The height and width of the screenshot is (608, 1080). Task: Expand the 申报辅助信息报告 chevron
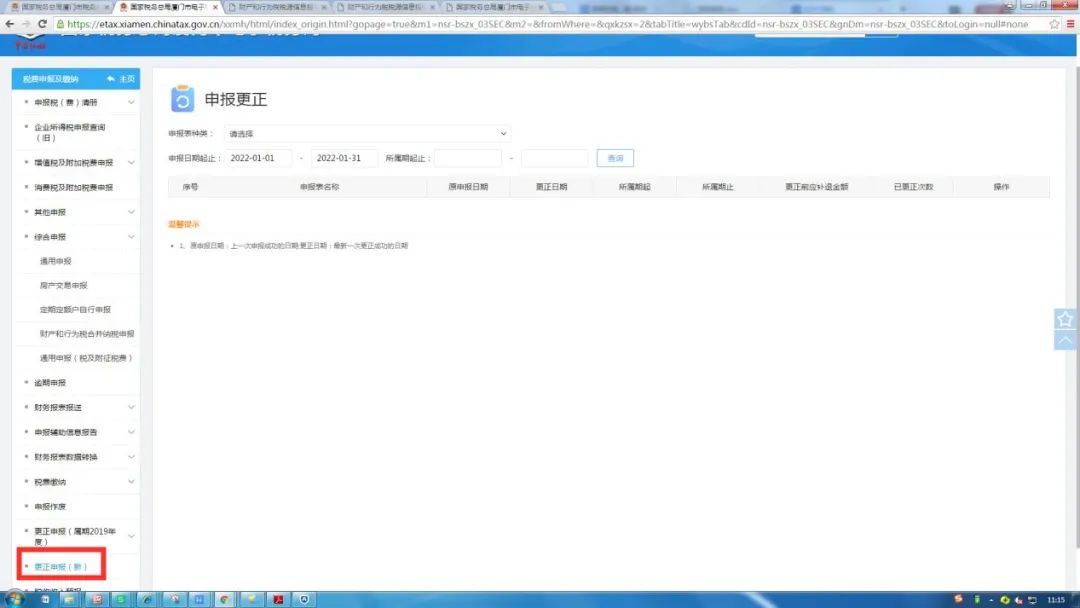point(131,432)
